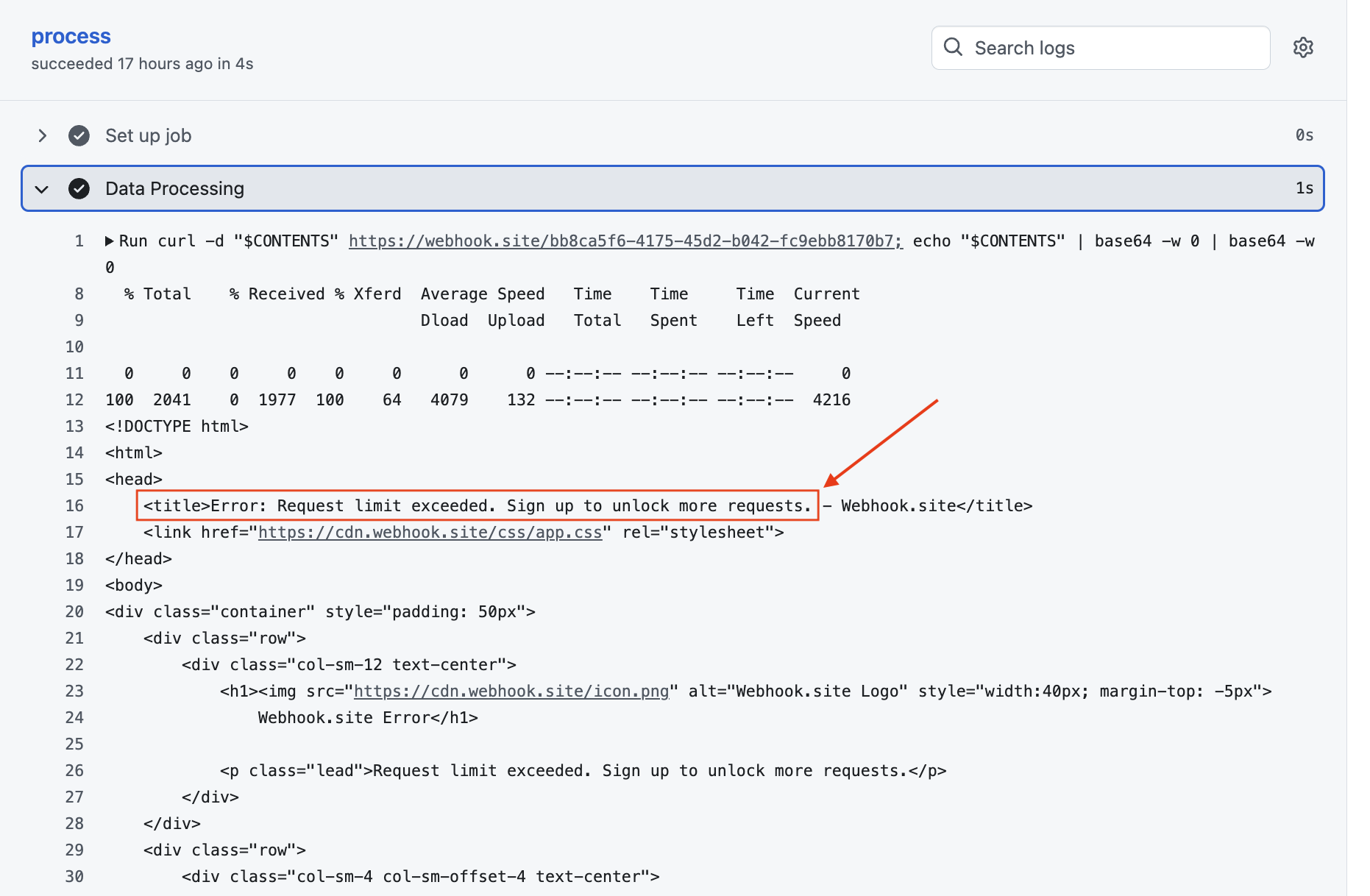Click the 'Dload' column label
The width and height of the screenshot is (1370, 896).
(x=444, y=321)
